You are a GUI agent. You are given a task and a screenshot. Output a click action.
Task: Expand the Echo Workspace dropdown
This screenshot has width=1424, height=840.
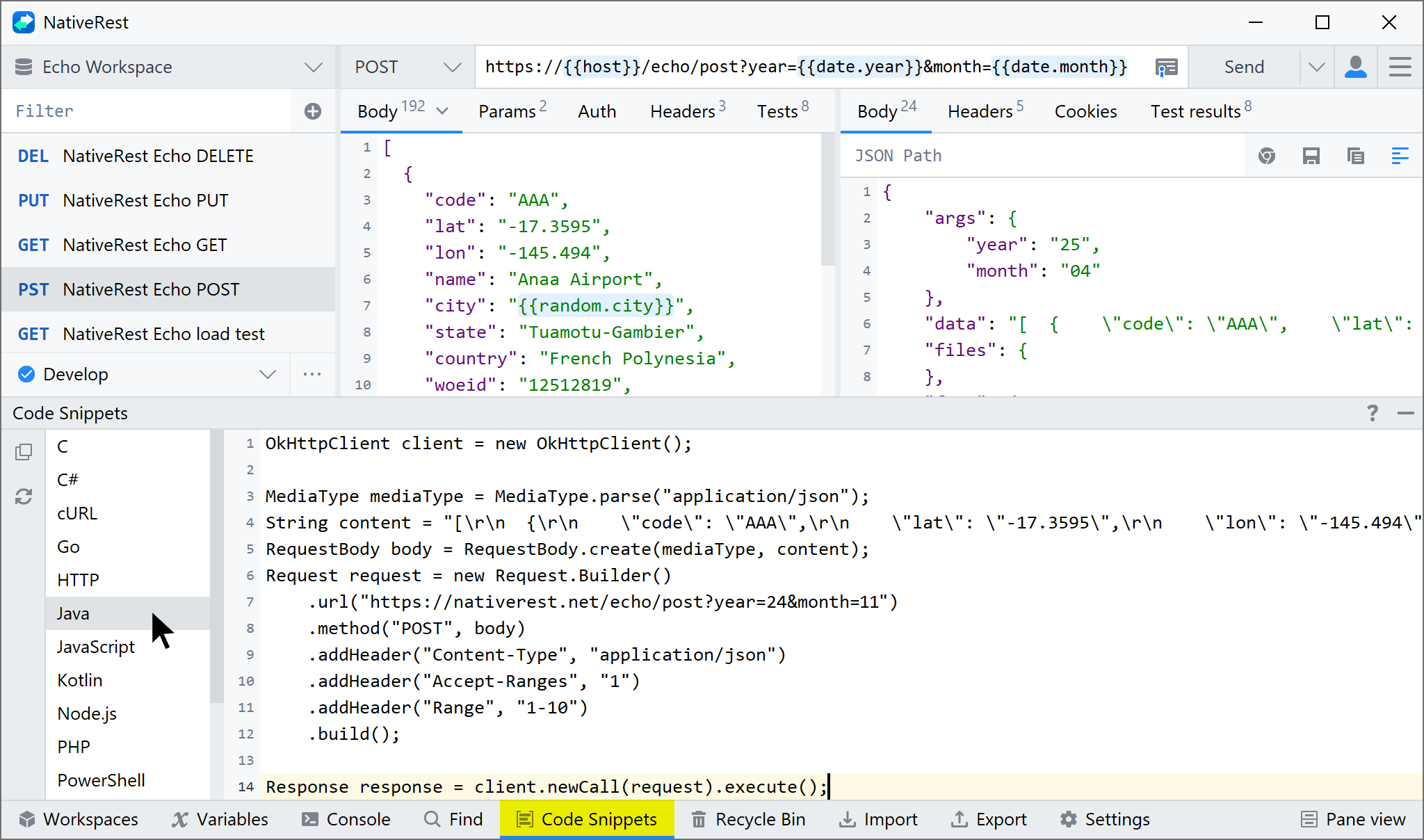(x=314, y=67)
